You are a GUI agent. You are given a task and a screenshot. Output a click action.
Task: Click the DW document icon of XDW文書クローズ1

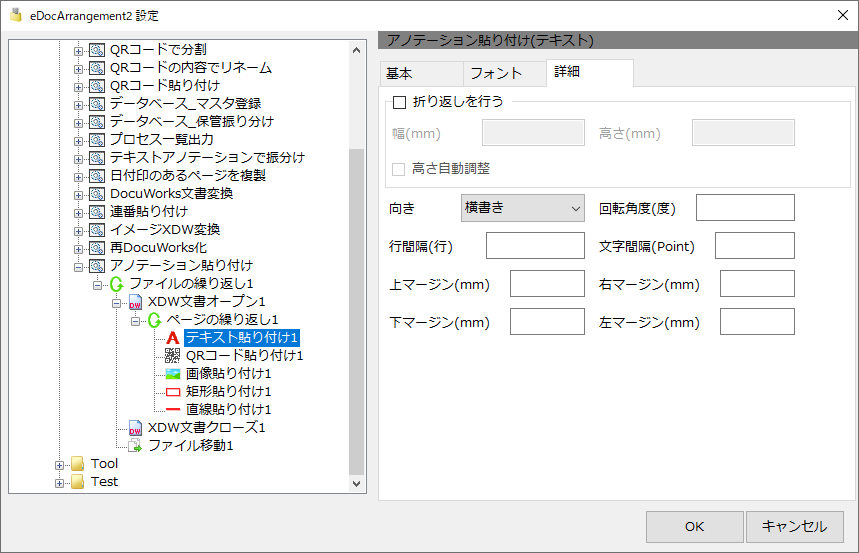[135, 428]
